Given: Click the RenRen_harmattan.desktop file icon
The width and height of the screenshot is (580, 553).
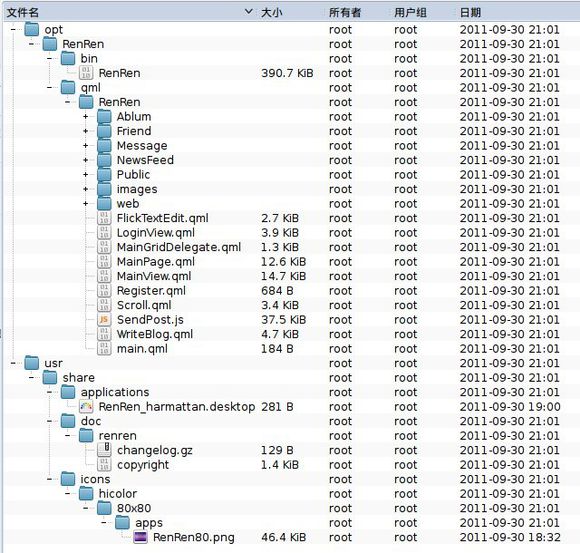Looking at the screenshot, I should (86, 407).
